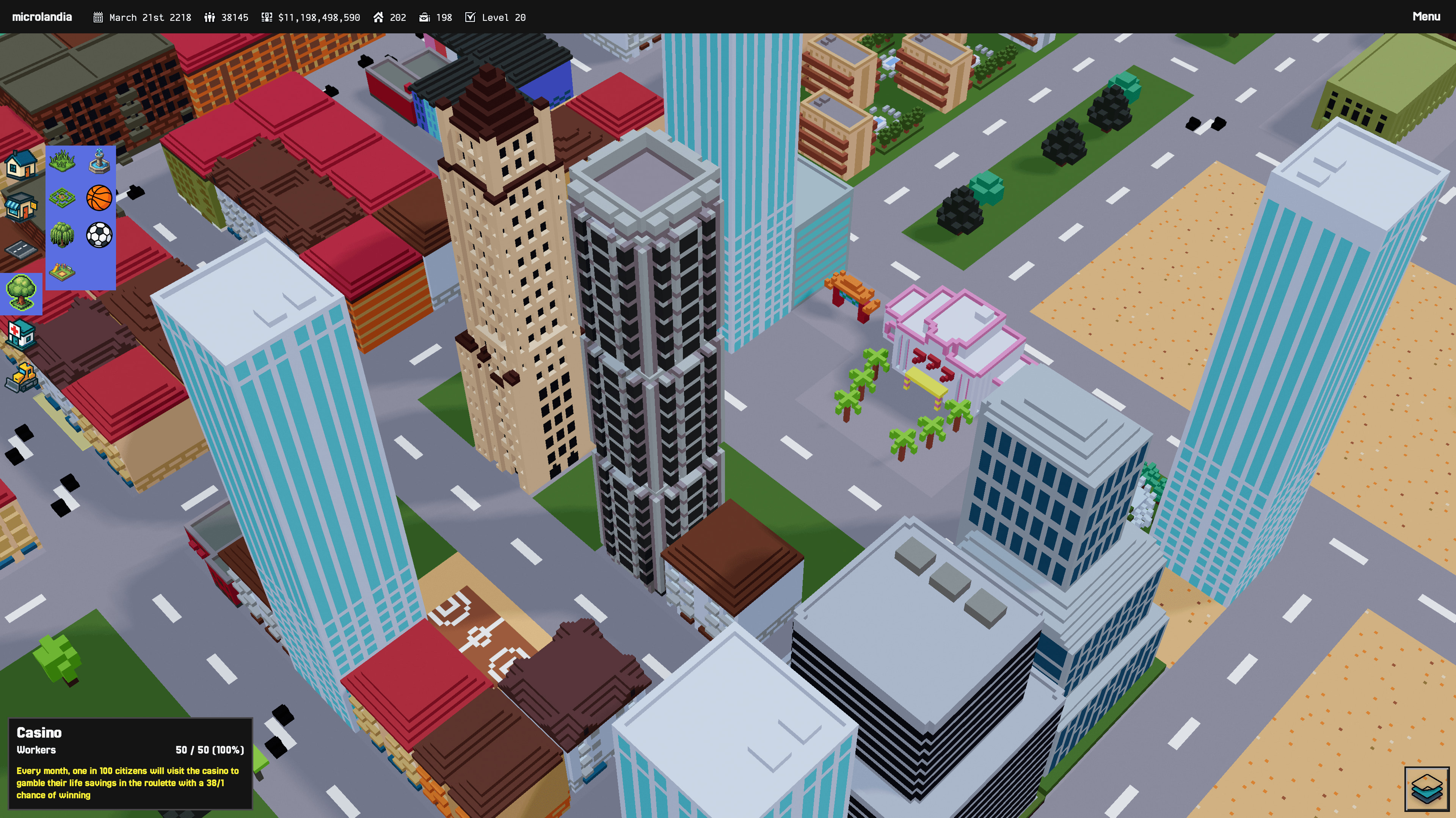Click the microlandia title logo
Screen dimensions: 1456x818
pos(42,17)
